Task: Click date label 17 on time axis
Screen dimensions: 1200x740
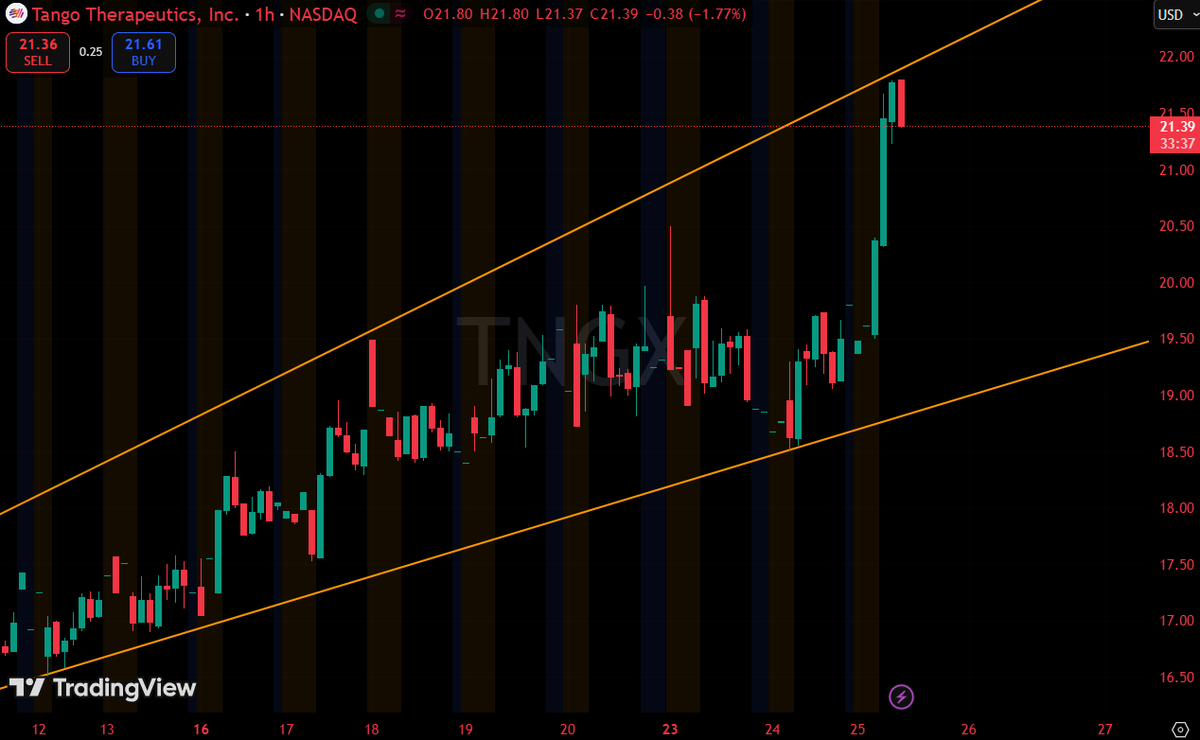Action: pos(286,729)
